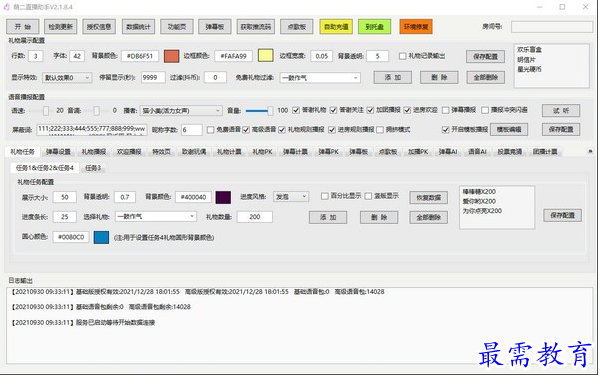Image resolution: width=600 pixels, height=386 pixels.
Task: Switch to the 弹幕AI tab
Action: pos(448,152)
